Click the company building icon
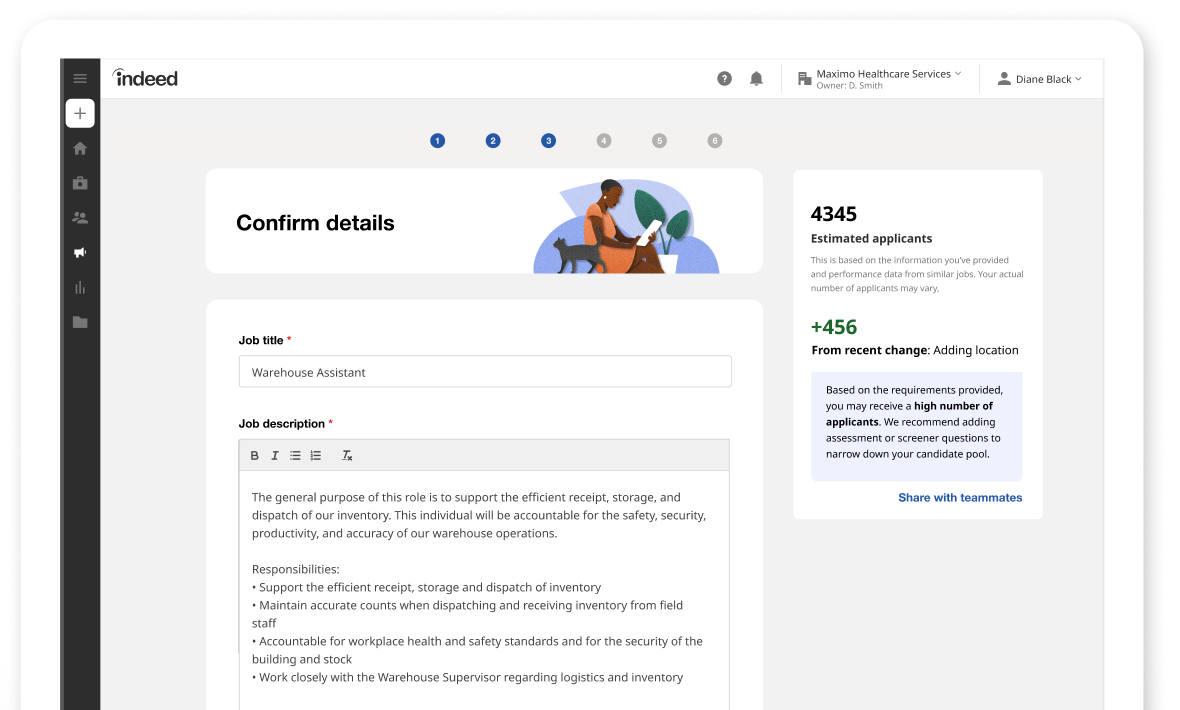Screen dimensions: 1180x710 click(804, 78)
